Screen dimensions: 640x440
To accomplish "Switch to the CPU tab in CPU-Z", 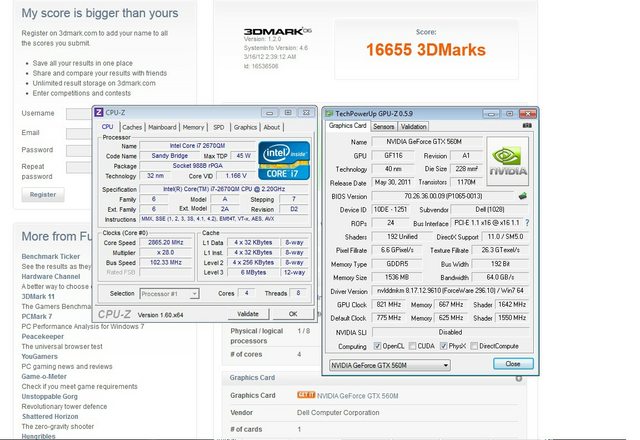I will click(x=107, y=127).
